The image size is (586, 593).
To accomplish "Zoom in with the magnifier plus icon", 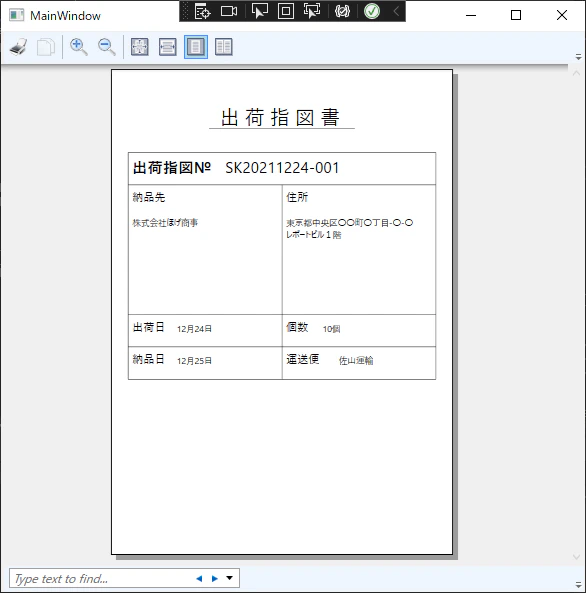I will tap(79, 47).
